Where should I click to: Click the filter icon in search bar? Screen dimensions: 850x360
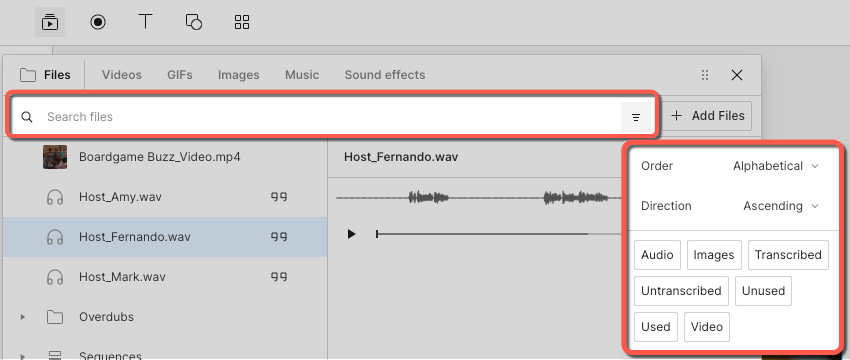pyautogui.click(x=636, y=117)
